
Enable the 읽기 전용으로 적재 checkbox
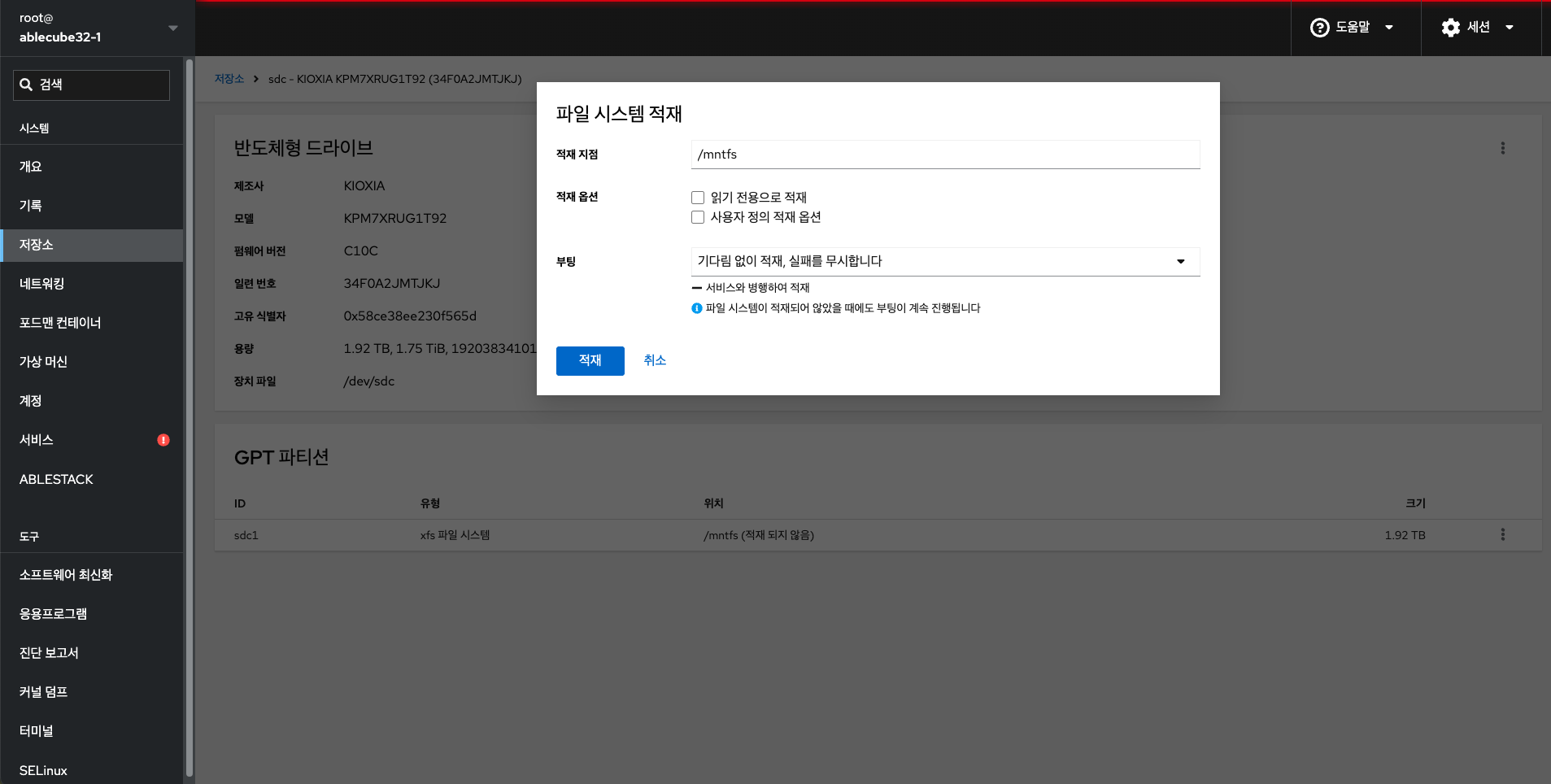[x=698, y=198]
